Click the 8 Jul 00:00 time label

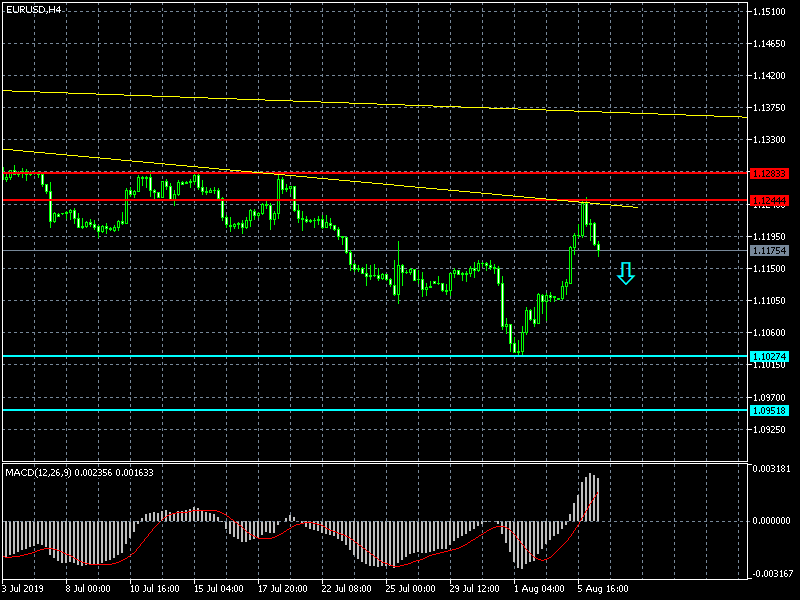pos(88,588)
